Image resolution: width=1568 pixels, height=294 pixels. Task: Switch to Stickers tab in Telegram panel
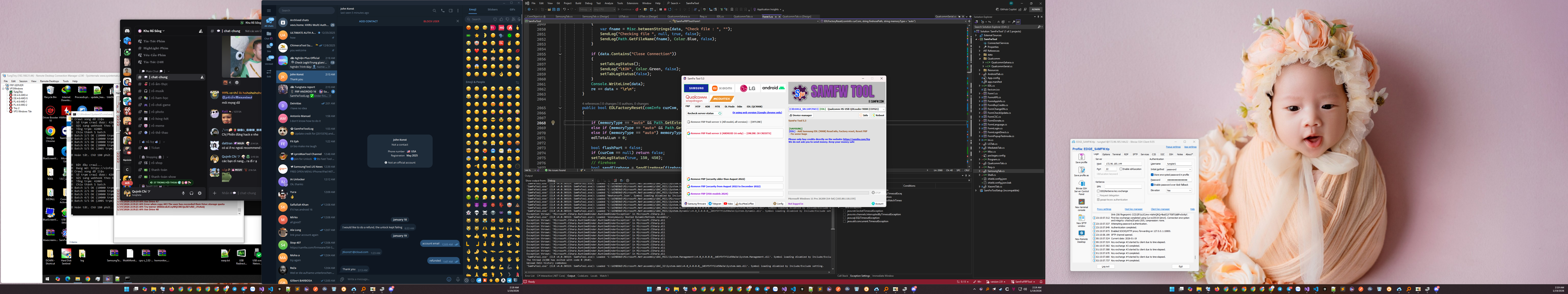pyautogui.click(x=492, y=10)
